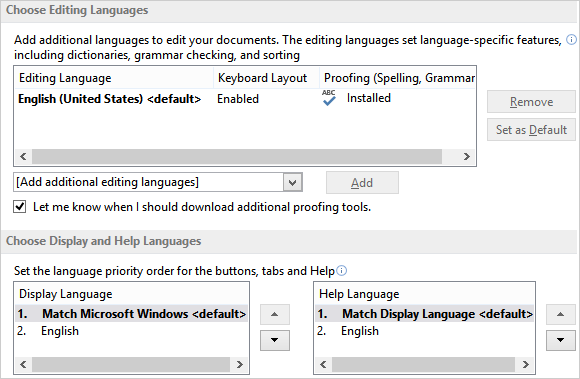This screenshot has width=580, height=379.
Task: Click the Set as Default button
Action: [x=531, y=130]
